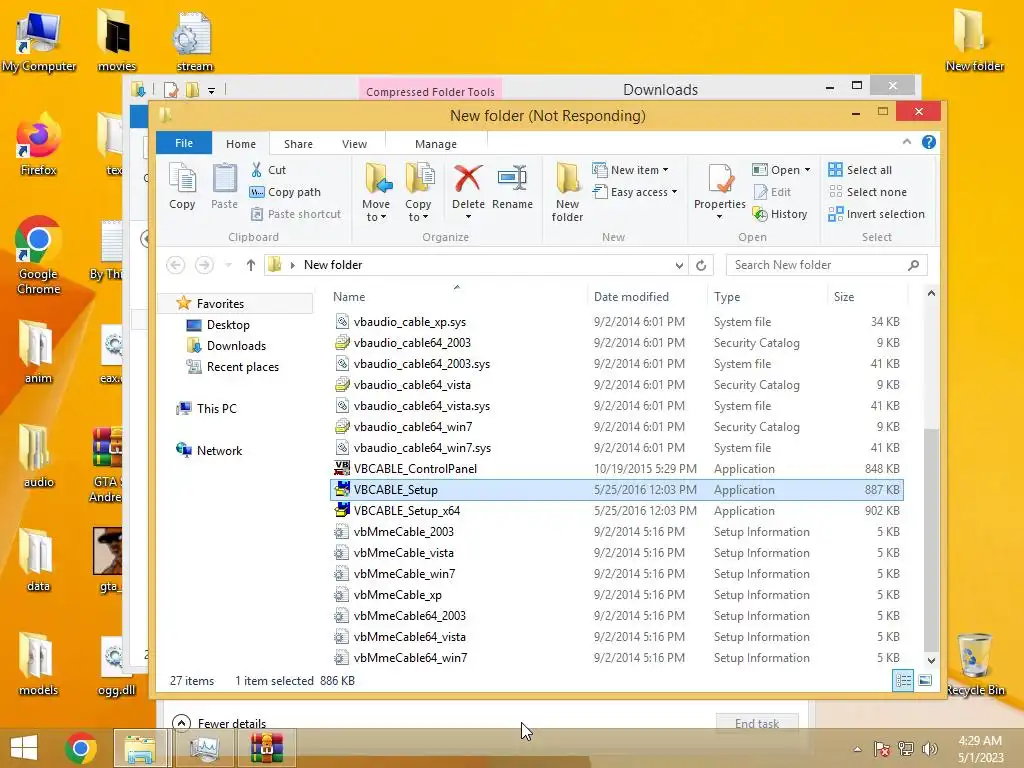This screenshot has width=1024, height=768.
Task: Collapse the ribbon with the chevron
Action: point(906,142)
